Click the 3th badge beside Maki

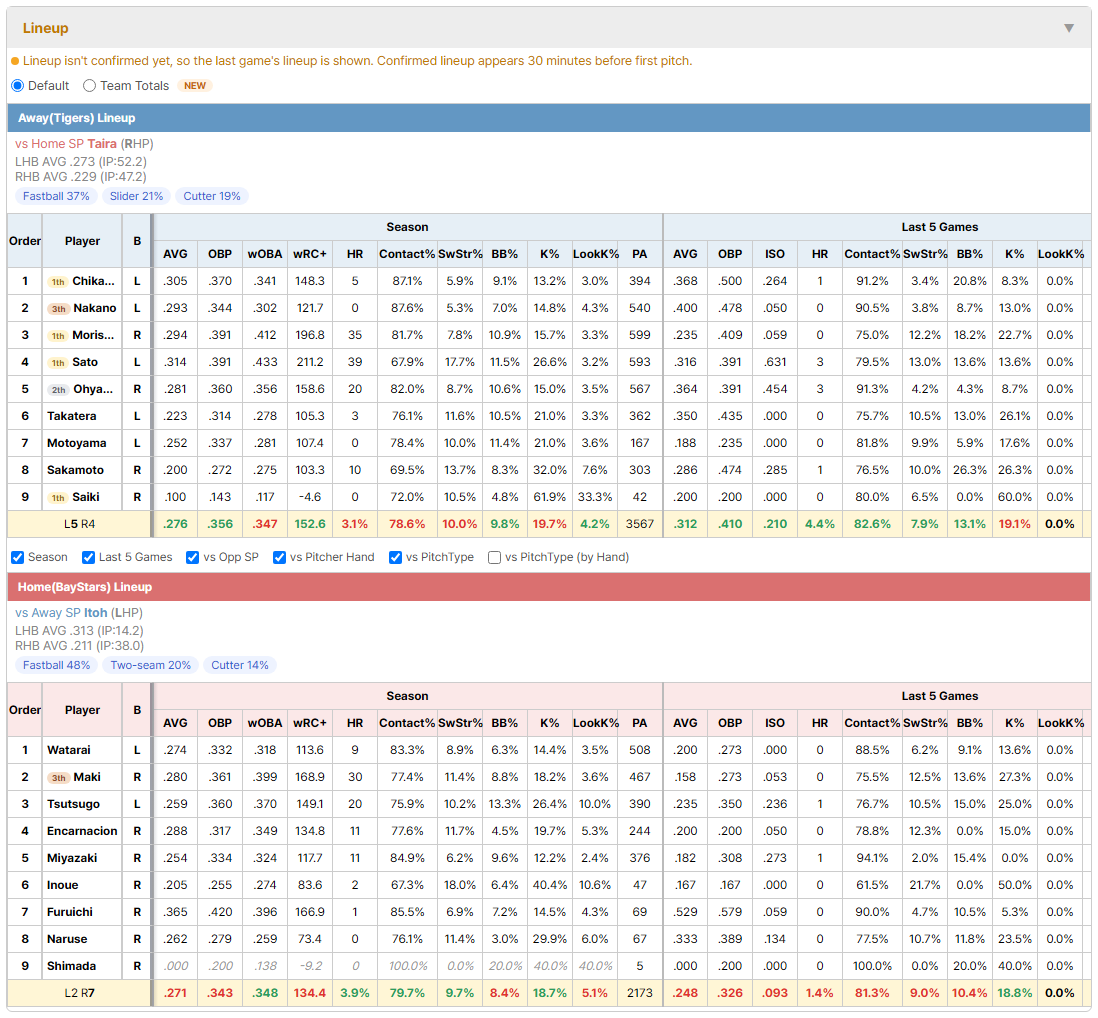pyautogui.click(x=59, y=778)
